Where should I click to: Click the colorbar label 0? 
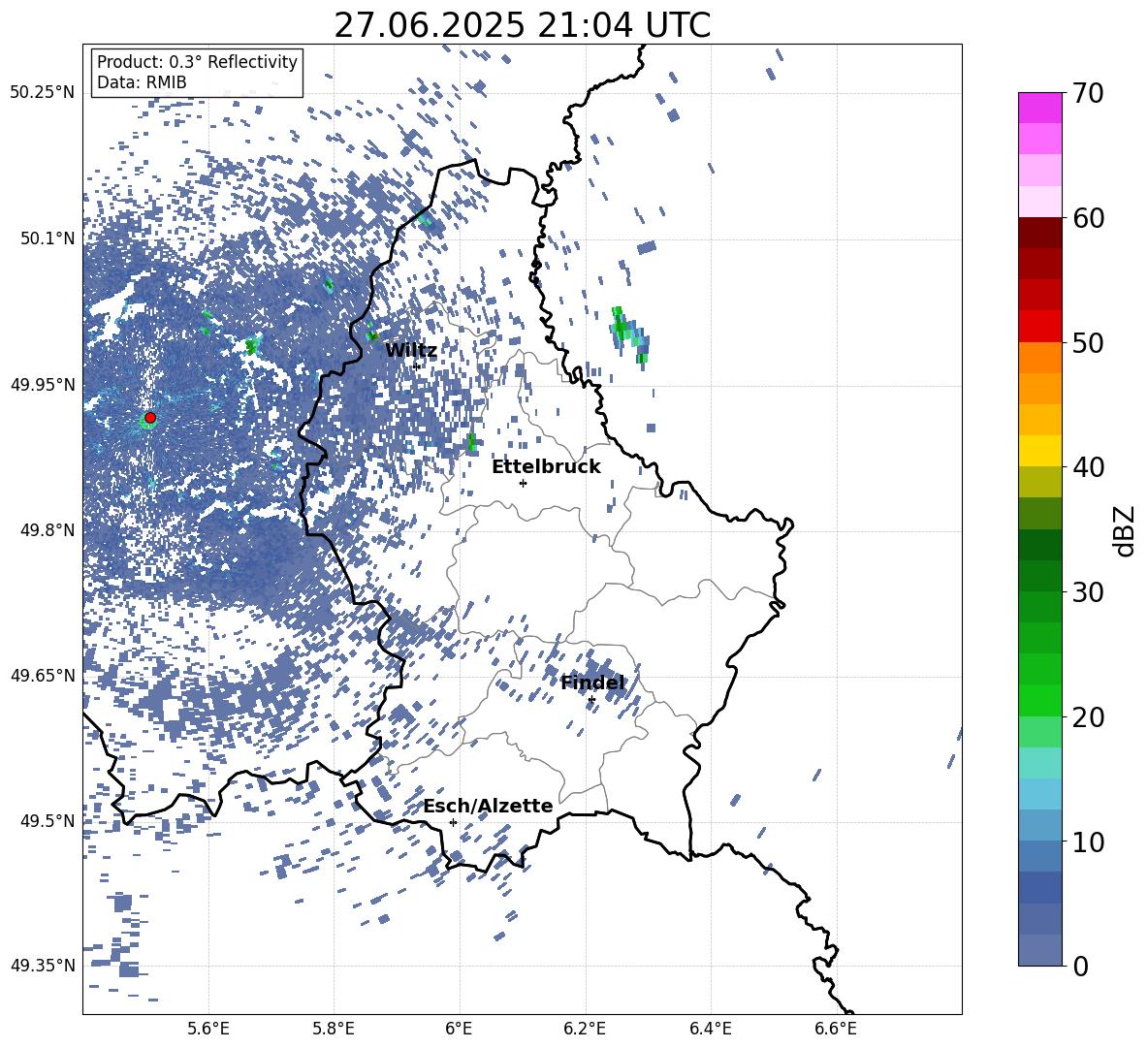(1081, 967)
